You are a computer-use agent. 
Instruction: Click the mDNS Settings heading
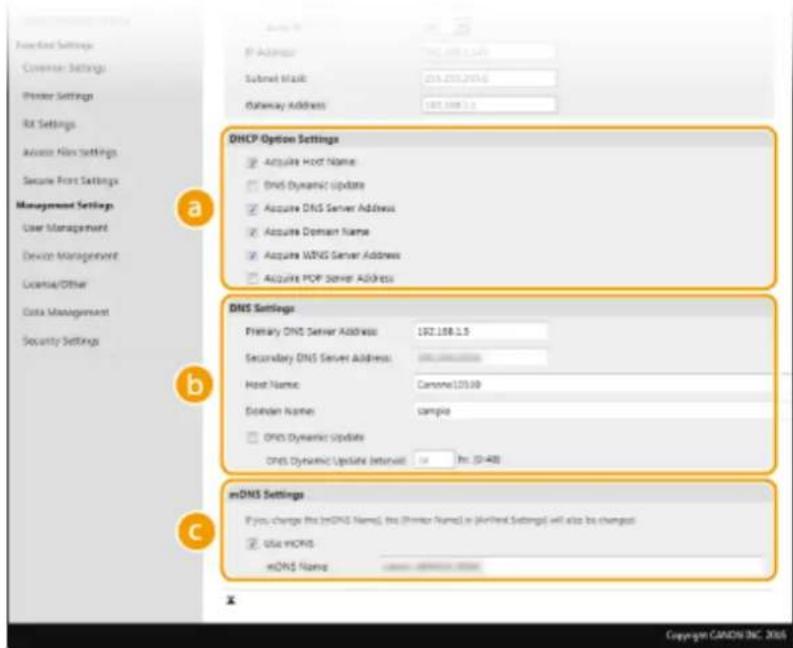pyautogui.click(x=267, y=495)
